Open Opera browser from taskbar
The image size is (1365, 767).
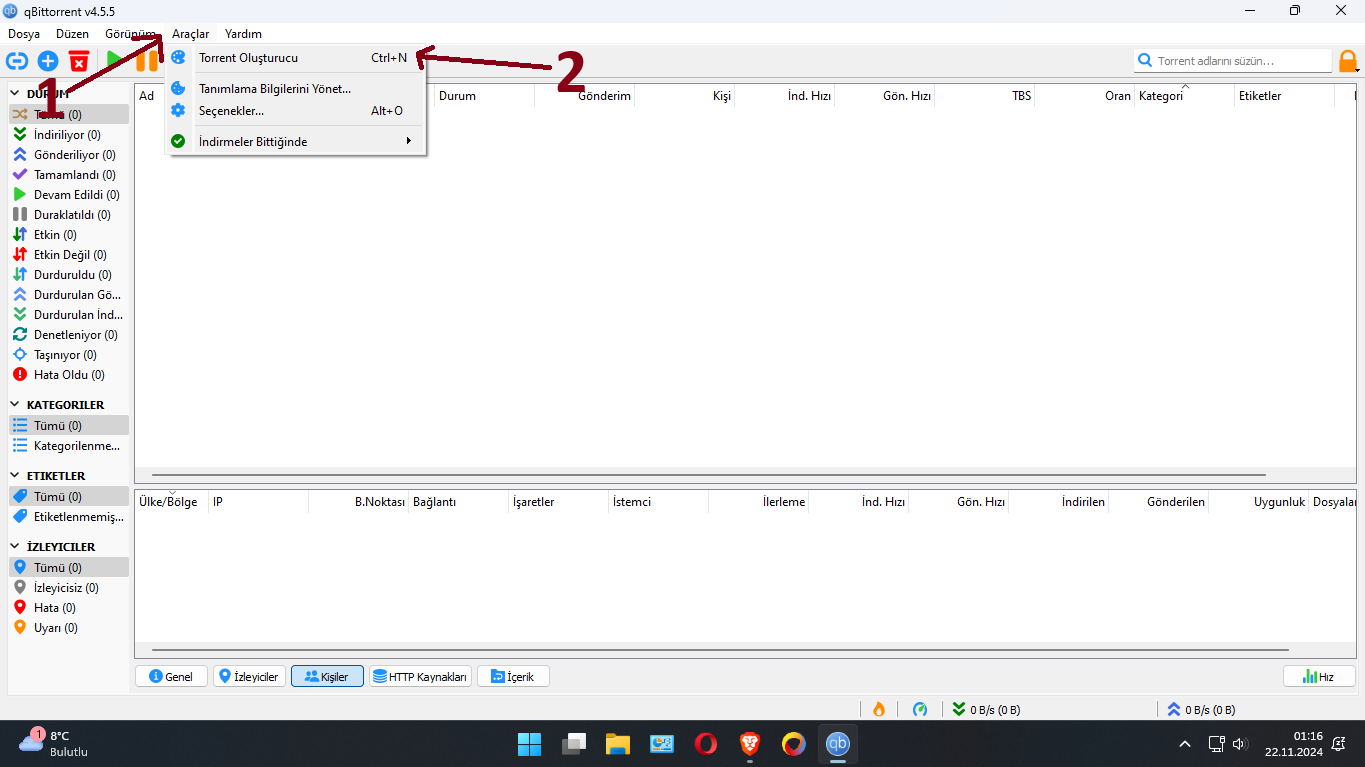pos(705,744)
